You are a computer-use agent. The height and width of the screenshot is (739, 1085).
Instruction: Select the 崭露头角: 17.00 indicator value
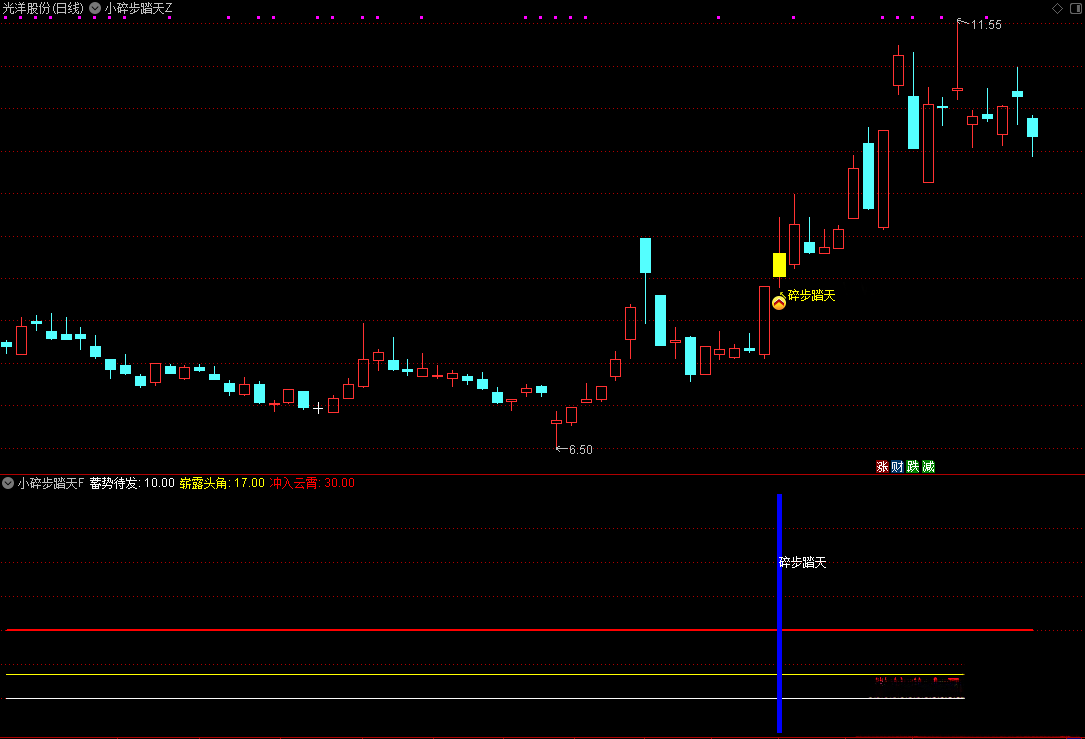tap(222, 483)
